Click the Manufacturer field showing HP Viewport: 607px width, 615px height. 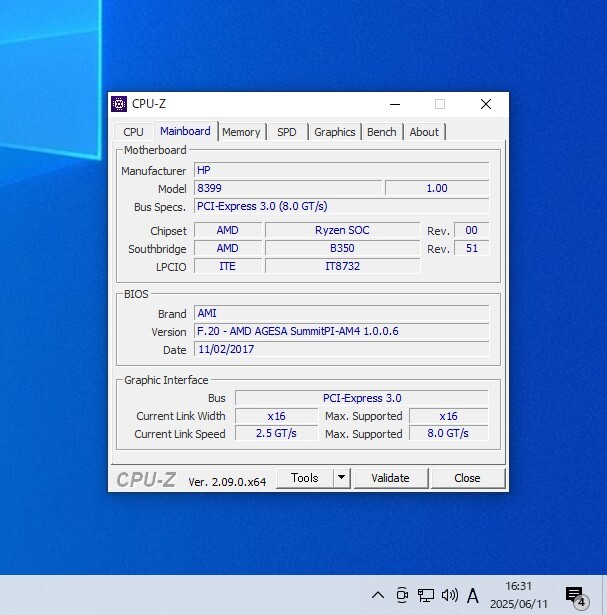point(342,170)
